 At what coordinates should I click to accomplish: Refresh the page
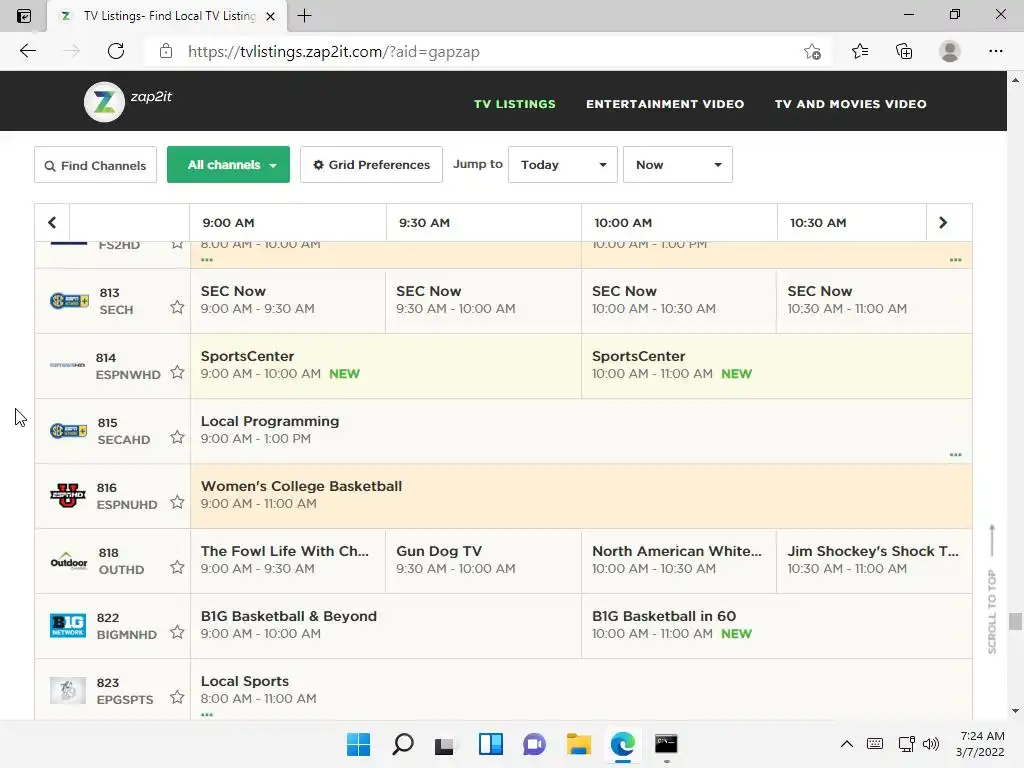pyautogui.click(x=116, y=51)
